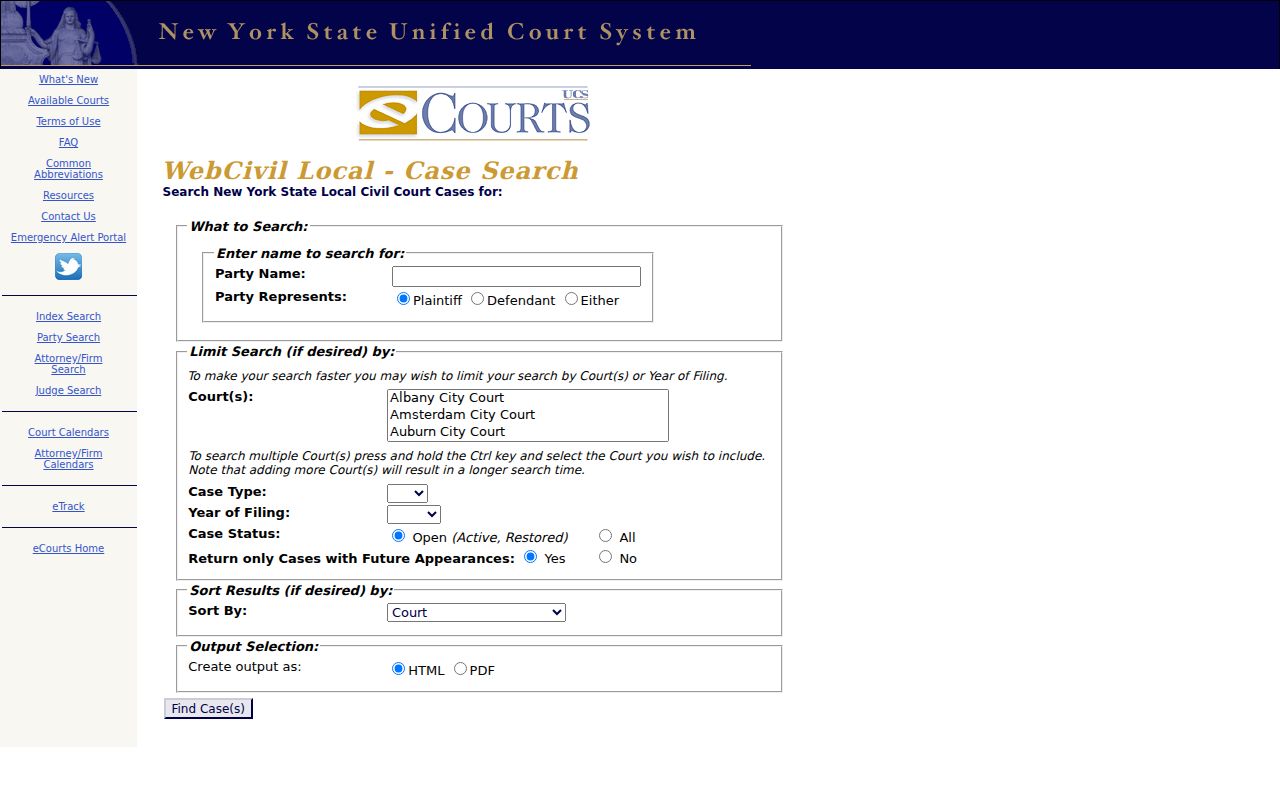Open the Case Type dropdown
This screenshot has height=800, width=1280.
click(407, 493)
